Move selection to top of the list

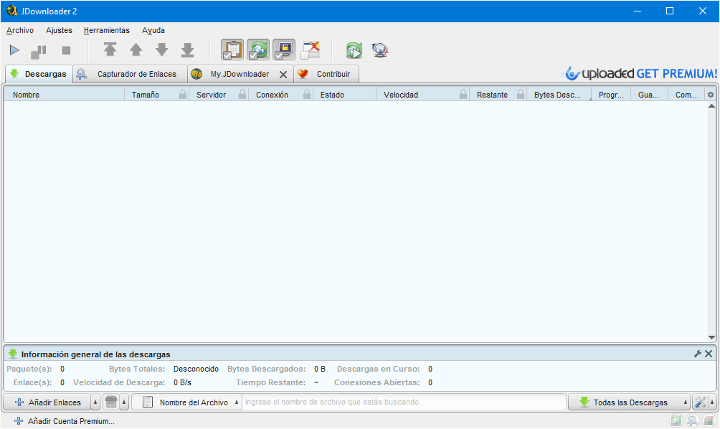[110, 50]
